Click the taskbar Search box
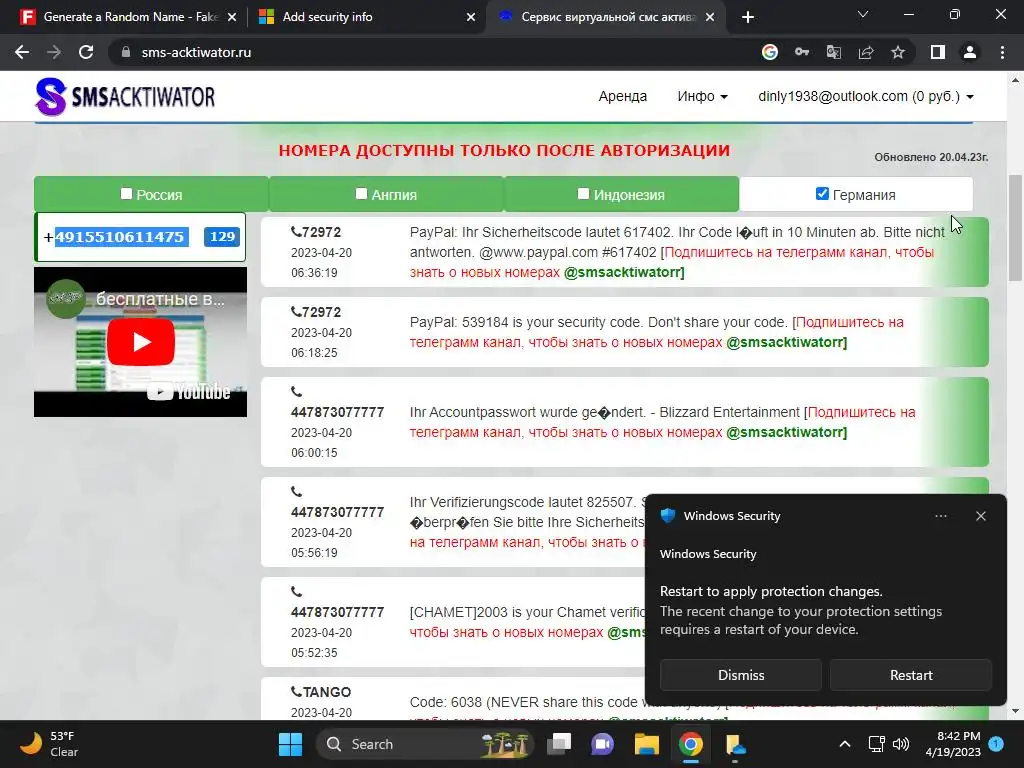The image size is (1024, 768). (424, 744)
